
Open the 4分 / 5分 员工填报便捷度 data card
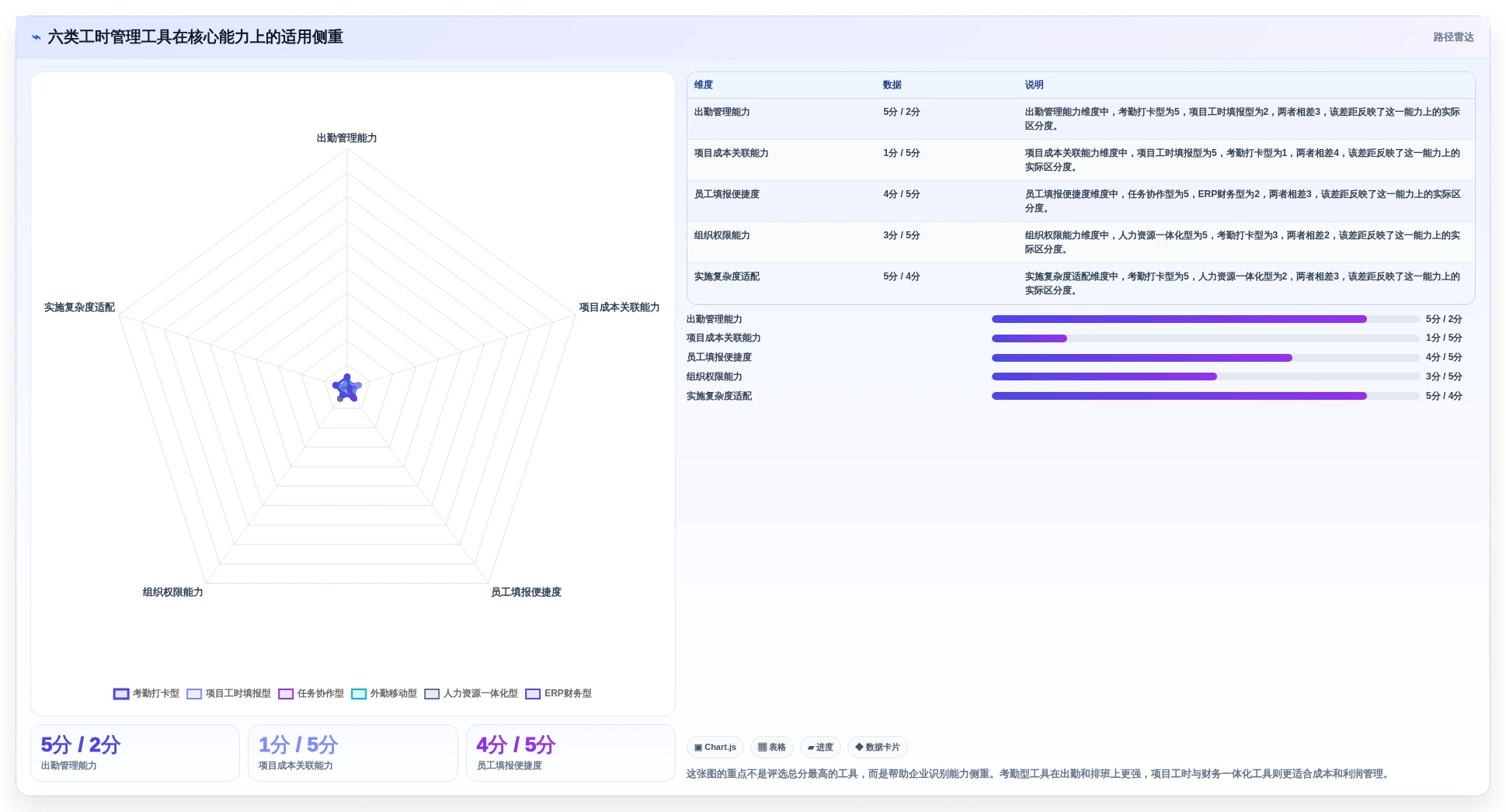(x=571, y=753)
